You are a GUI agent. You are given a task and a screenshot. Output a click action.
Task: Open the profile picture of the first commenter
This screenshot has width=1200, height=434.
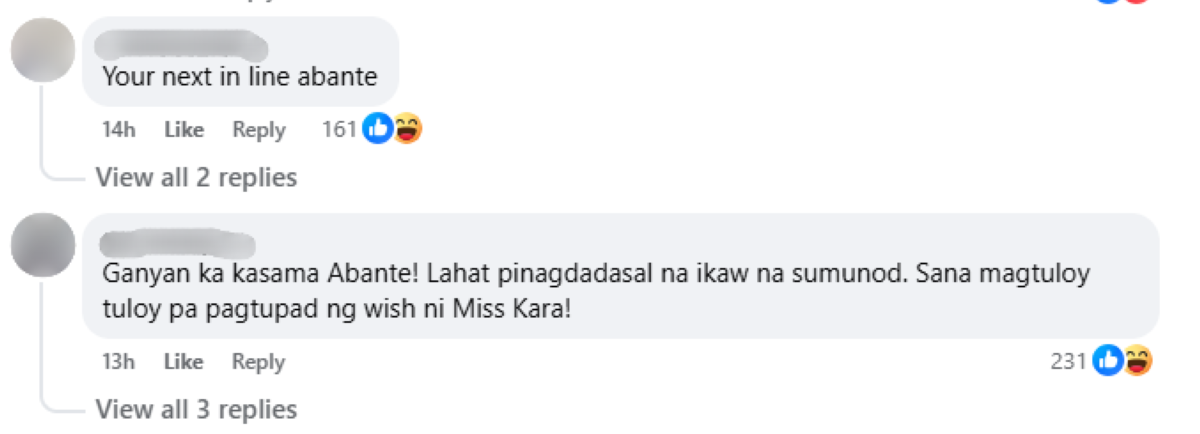42,50
